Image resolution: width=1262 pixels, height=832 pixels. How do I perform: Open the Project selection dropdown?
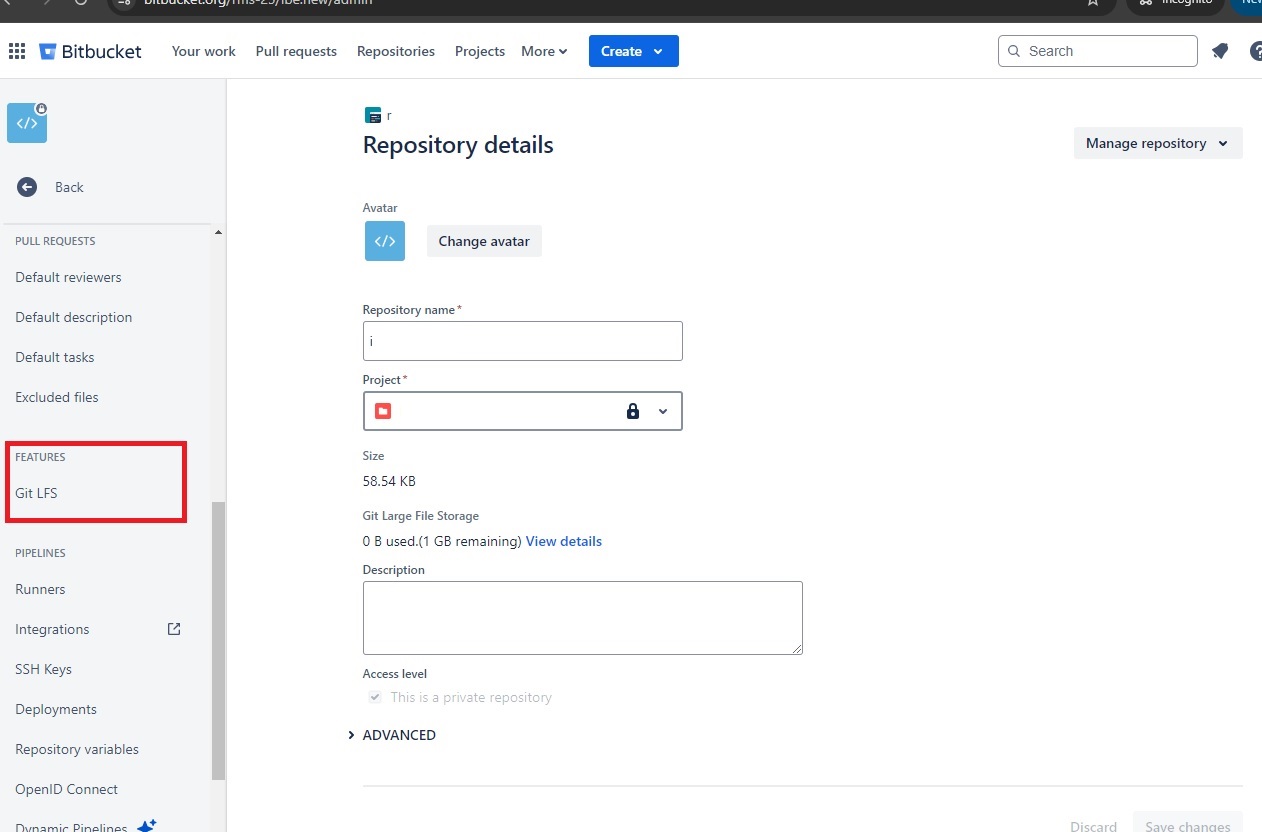pos(661,411)
